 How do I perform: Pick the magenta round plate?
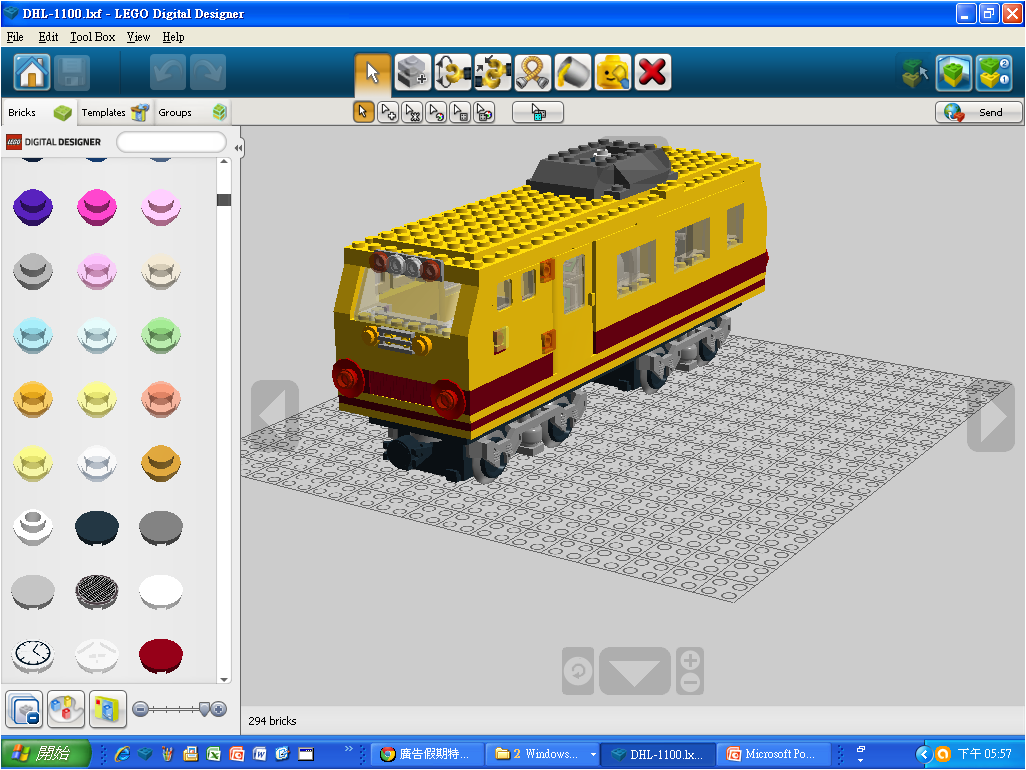[x=97, y=207]
